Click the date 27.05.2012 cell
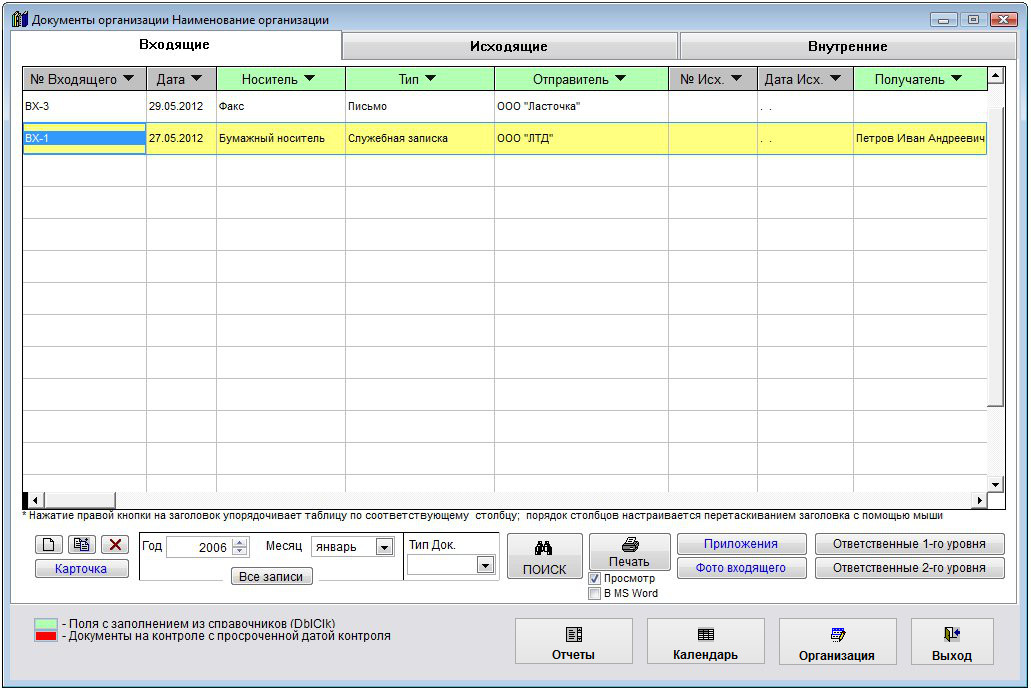 pos(181,139)
